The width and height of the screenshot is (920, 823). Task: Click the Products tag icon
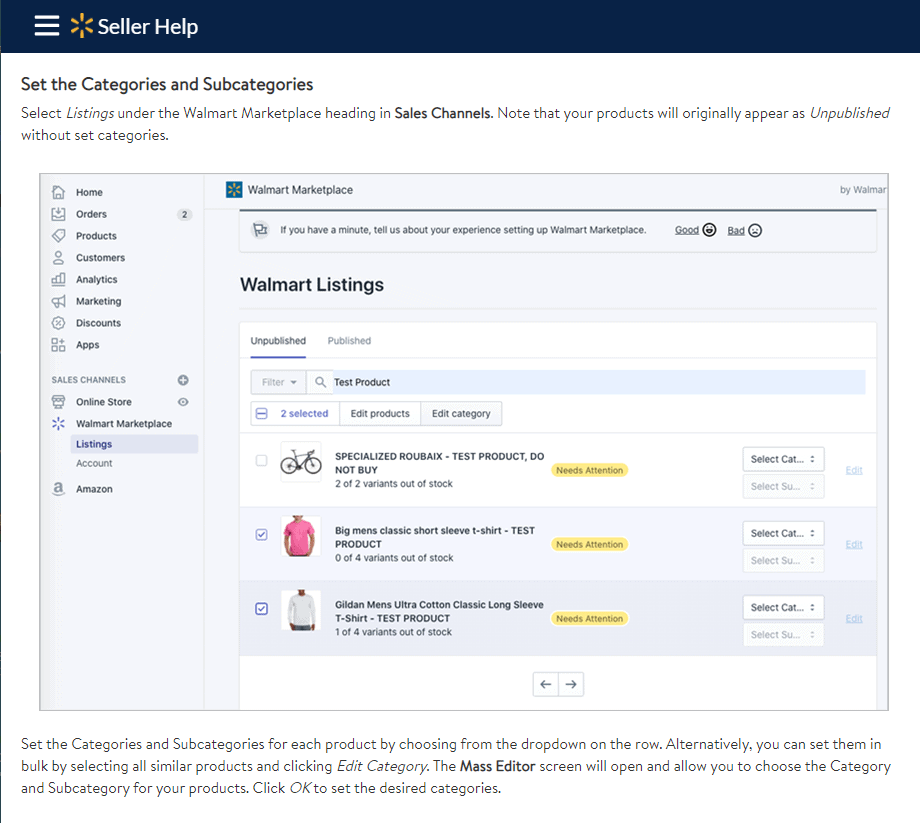[x=58, y=235]
